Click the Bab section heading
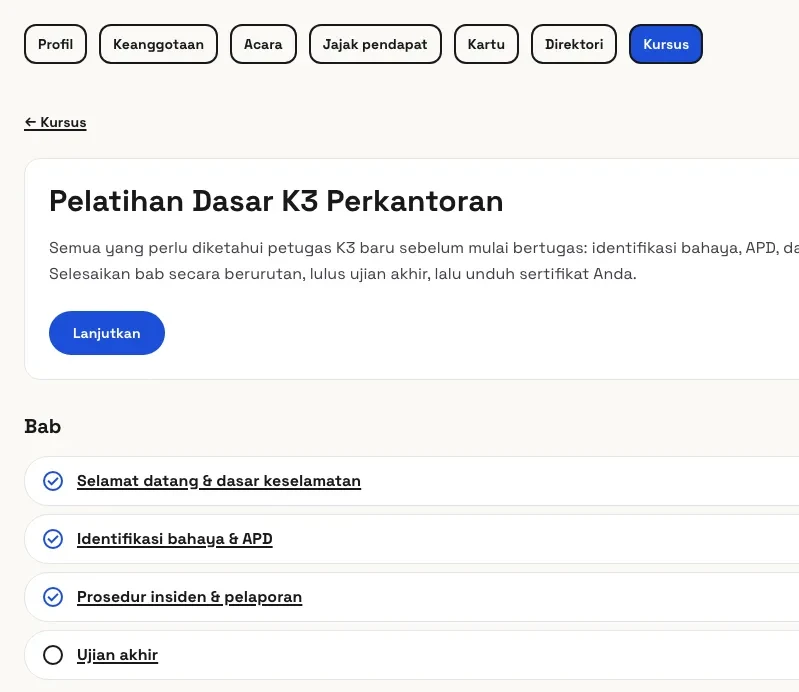The image size is (799, 692). point(43,427)
